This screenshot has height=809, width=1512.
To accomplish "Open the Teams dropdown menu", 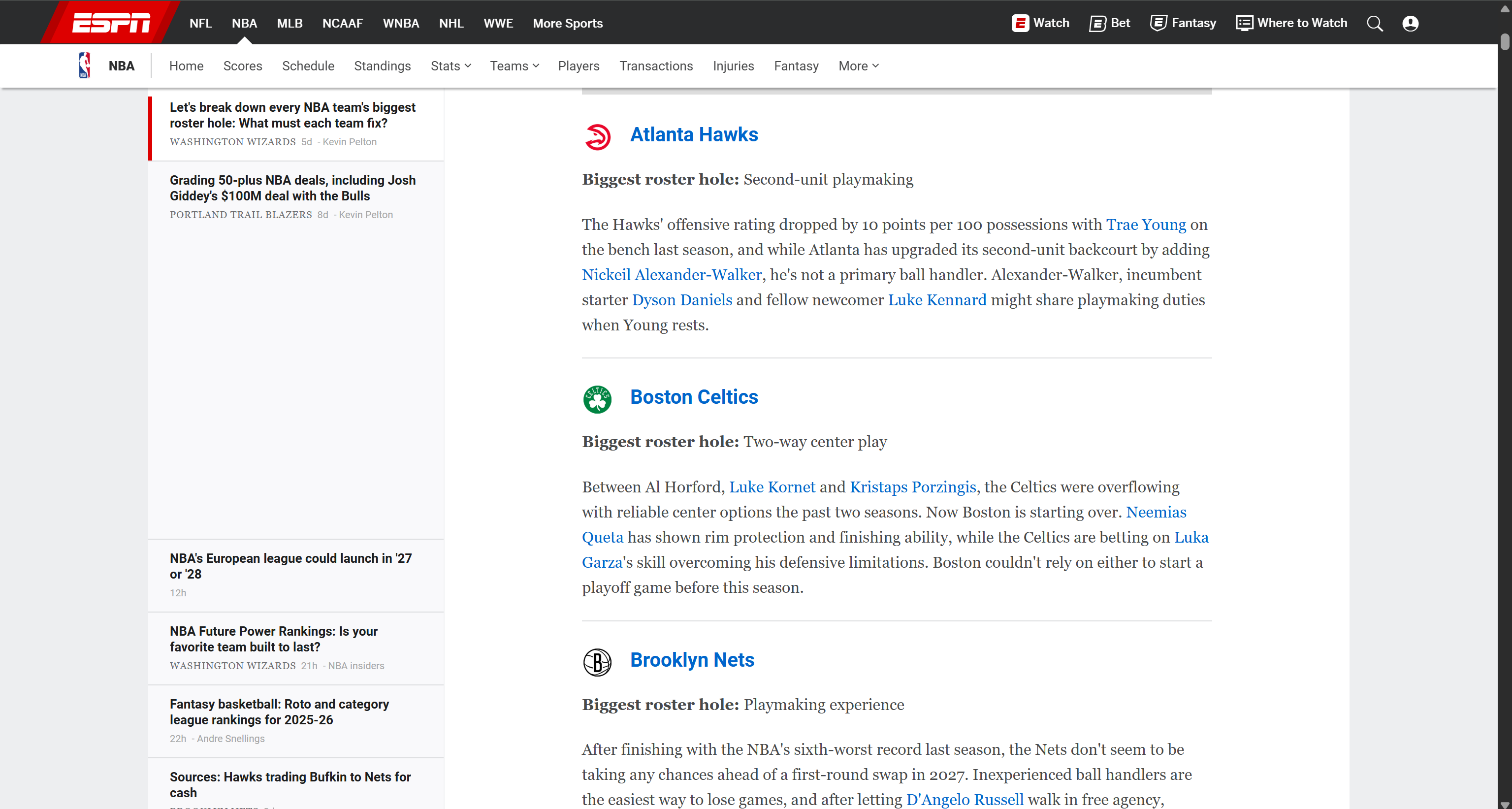I will pos(514,66).
